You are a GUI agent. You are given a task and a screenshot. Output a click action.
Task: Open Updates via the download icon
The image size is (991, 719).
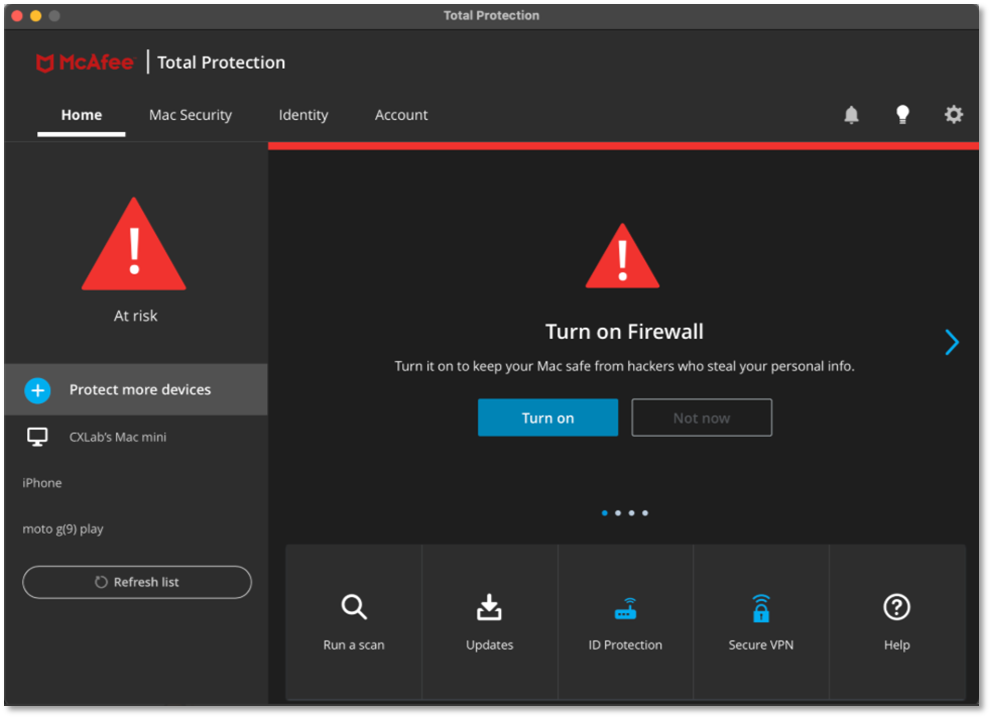tap(489, 607)
